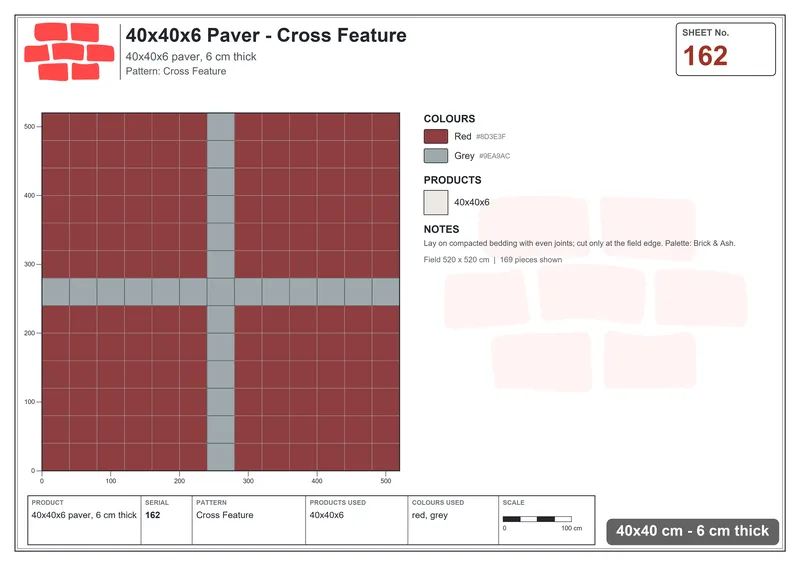
Task: Click the sheet number 162 box
Action: [x=725, y=49]
